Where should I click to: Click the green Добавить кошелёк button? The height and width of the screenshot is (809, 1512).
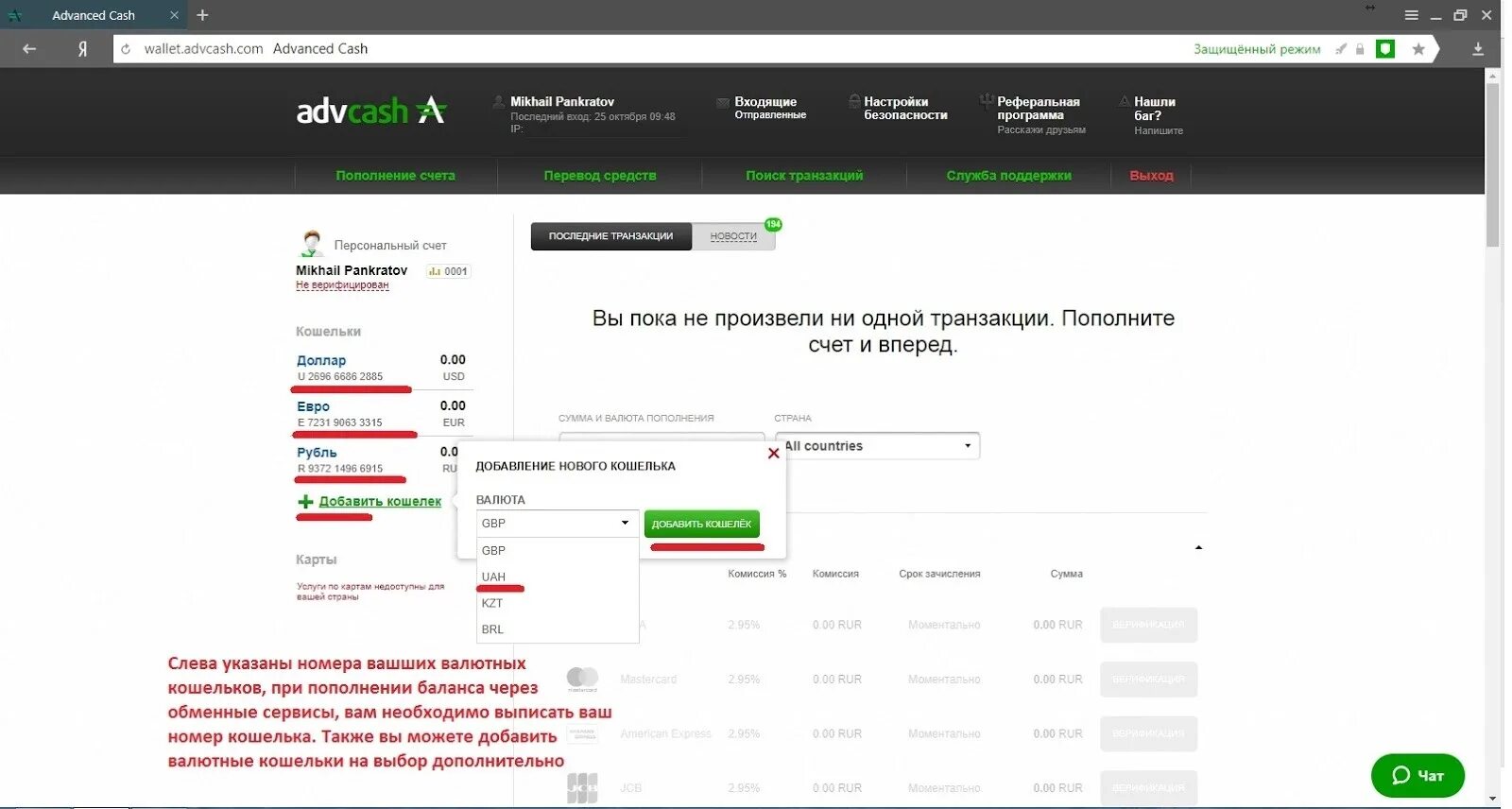point(702,524)
